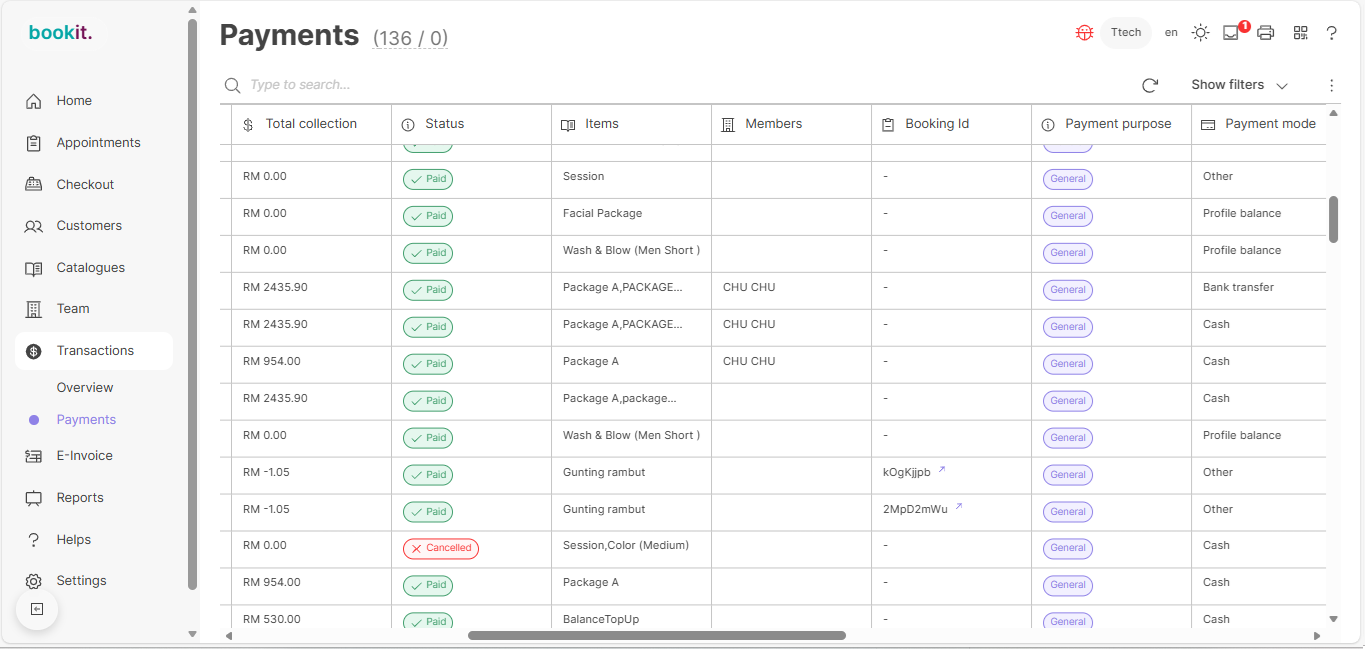Click the Ttech workspace chip

1125,32
